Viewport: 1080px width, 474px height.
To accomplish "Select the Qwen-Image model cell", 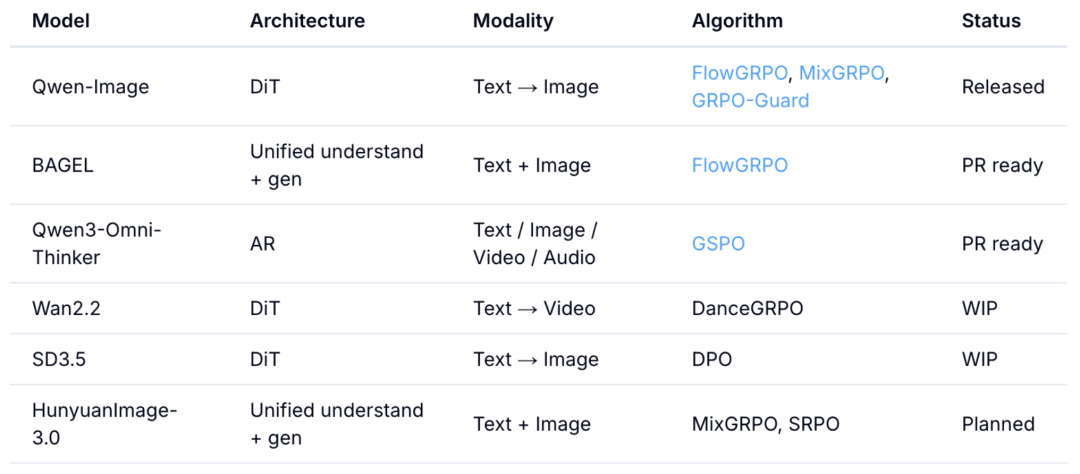I will coord(90,87).
